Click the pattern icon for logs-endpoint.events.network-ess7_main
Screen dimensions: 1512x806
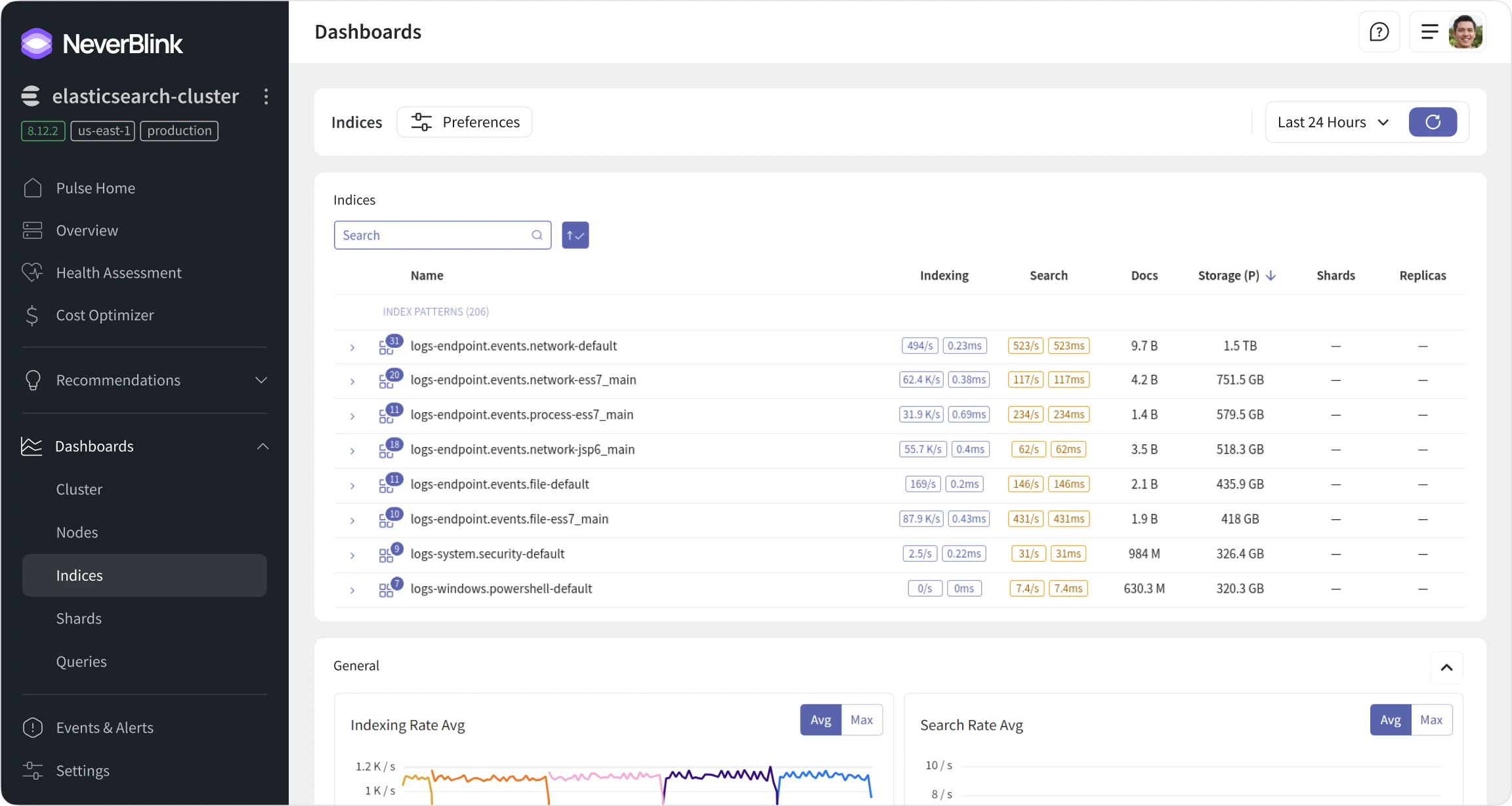coord(390,379)
